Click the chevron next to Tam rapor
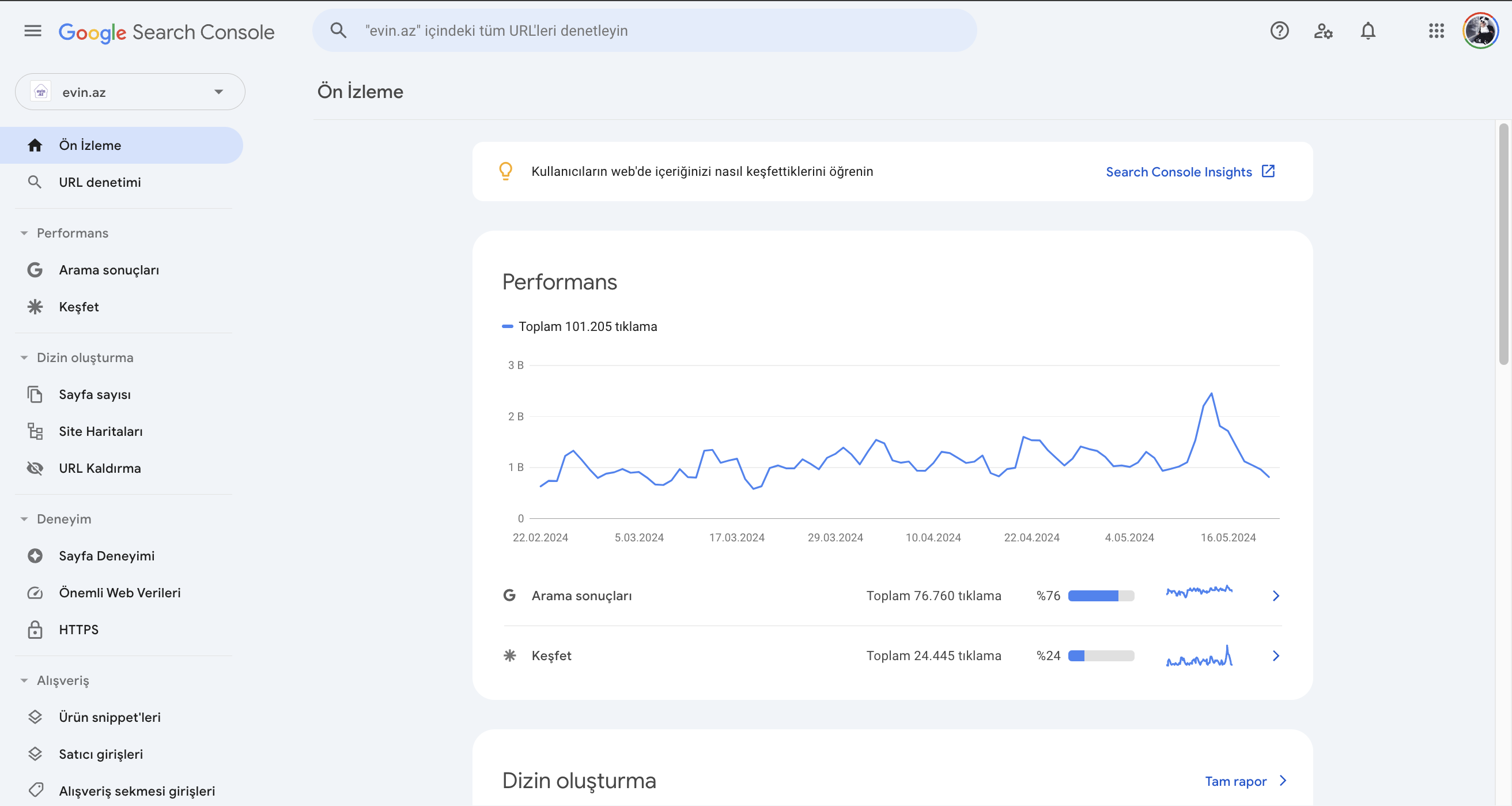Screen dimensions: 1512x806 [1283, 781]
